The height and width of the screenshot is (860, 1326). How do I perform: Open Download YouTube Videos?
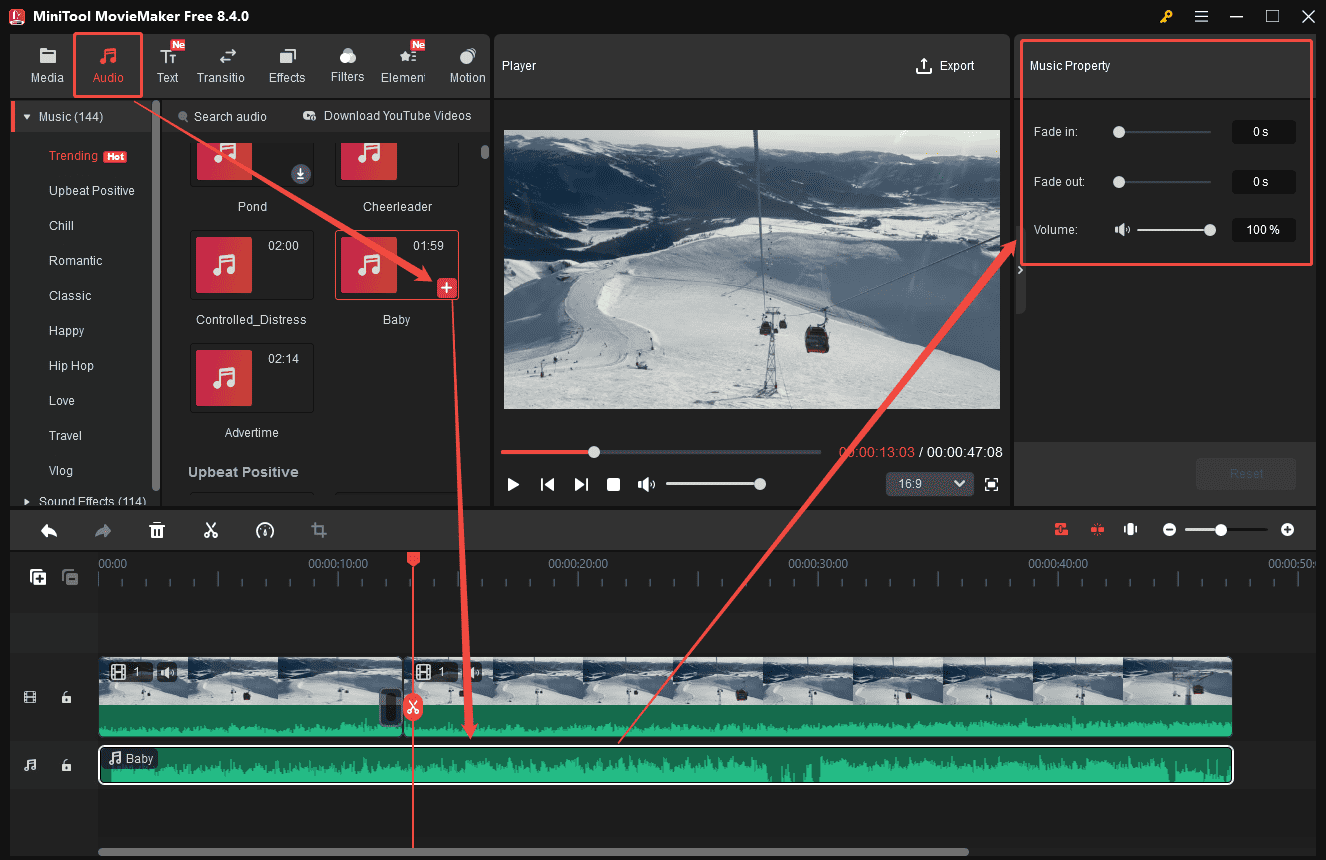pyautogui.click(x=388, y=116)
